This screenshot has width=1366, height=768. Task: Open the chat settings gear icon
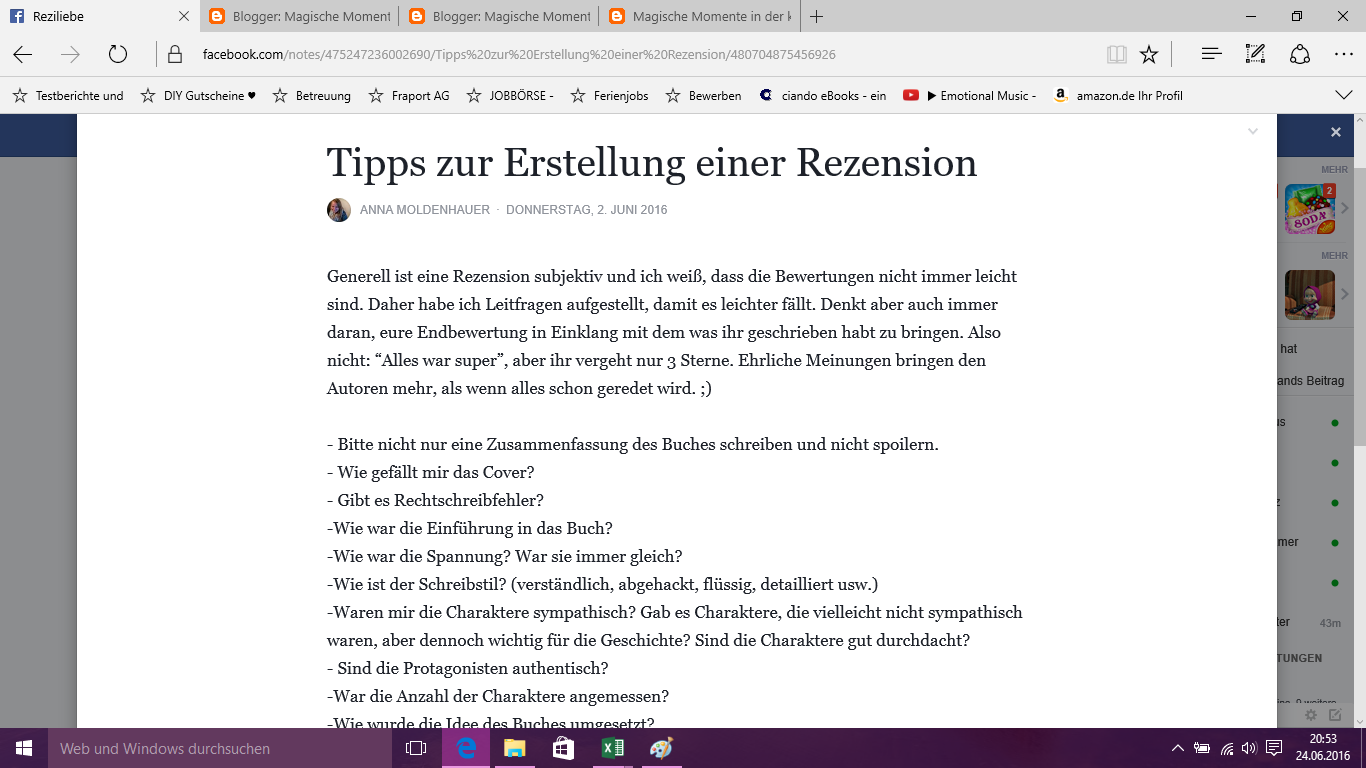pos(1311,715)
